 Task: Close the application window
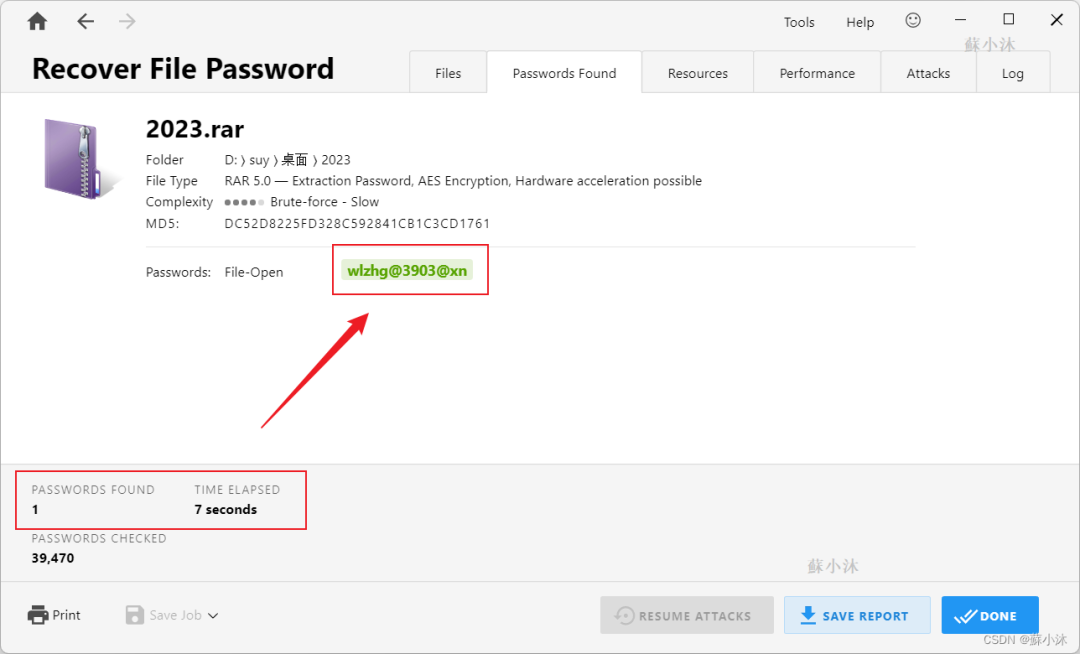click(1057, 20)
